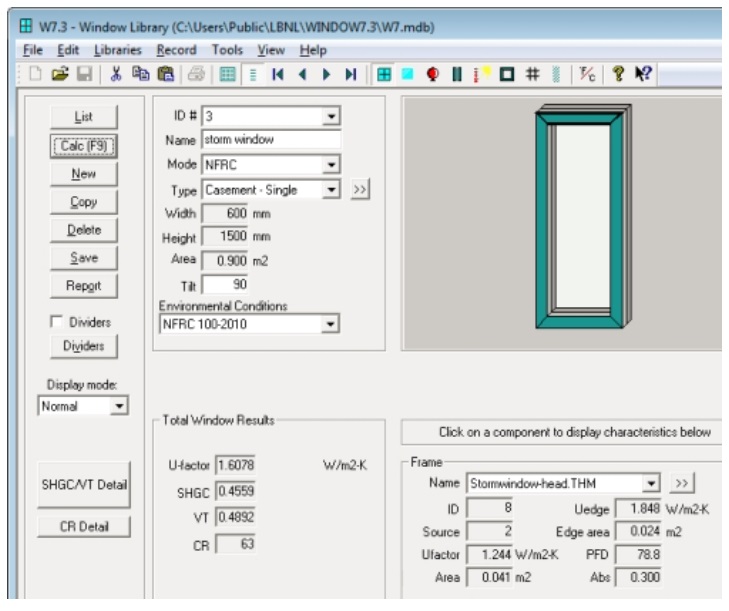Click the SHGC/VT Detail button
The width and height of the screenshot is (729, 611).
pos(84,485)
